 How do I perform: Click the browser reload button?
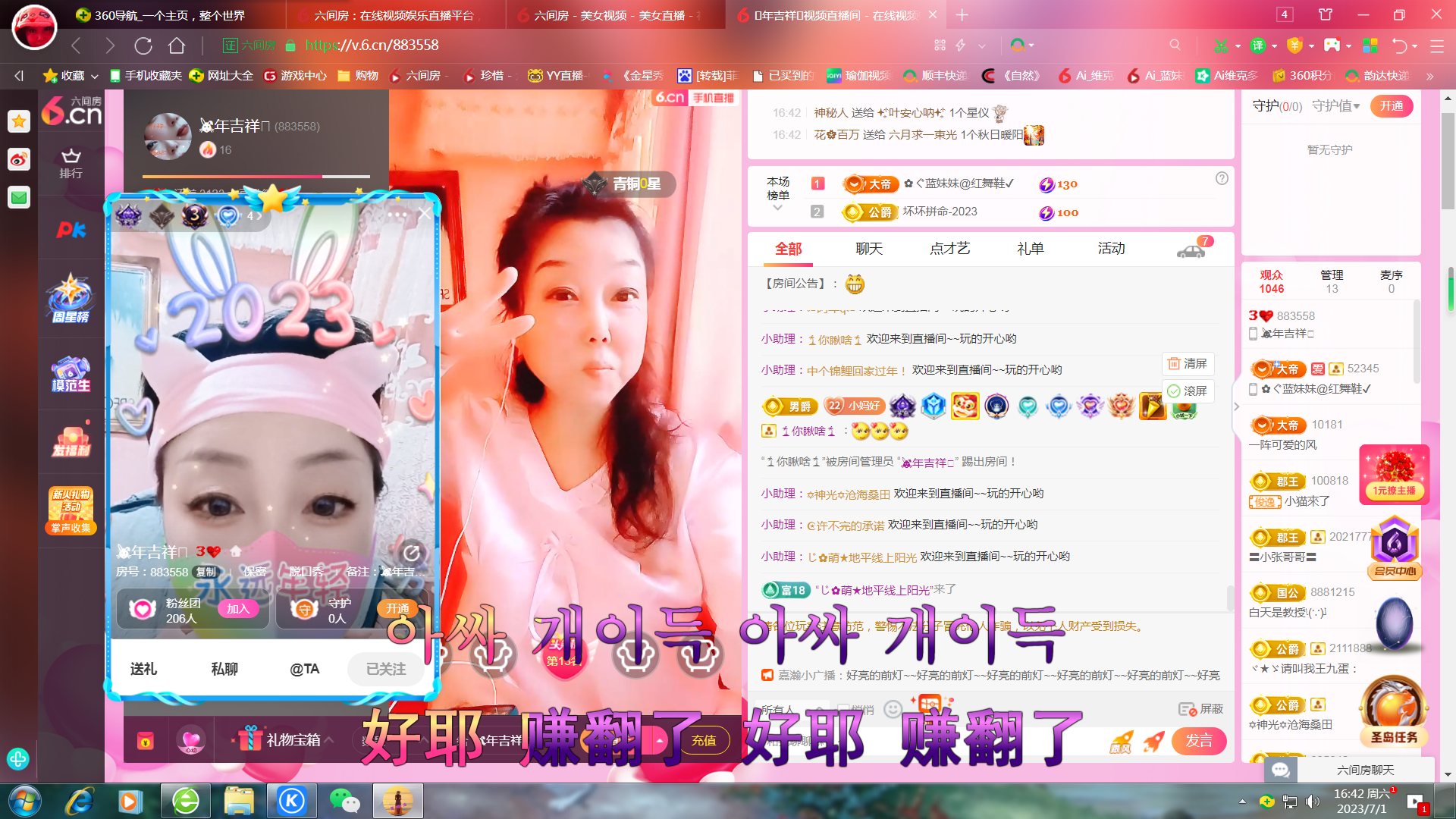(x=143, y=45)
